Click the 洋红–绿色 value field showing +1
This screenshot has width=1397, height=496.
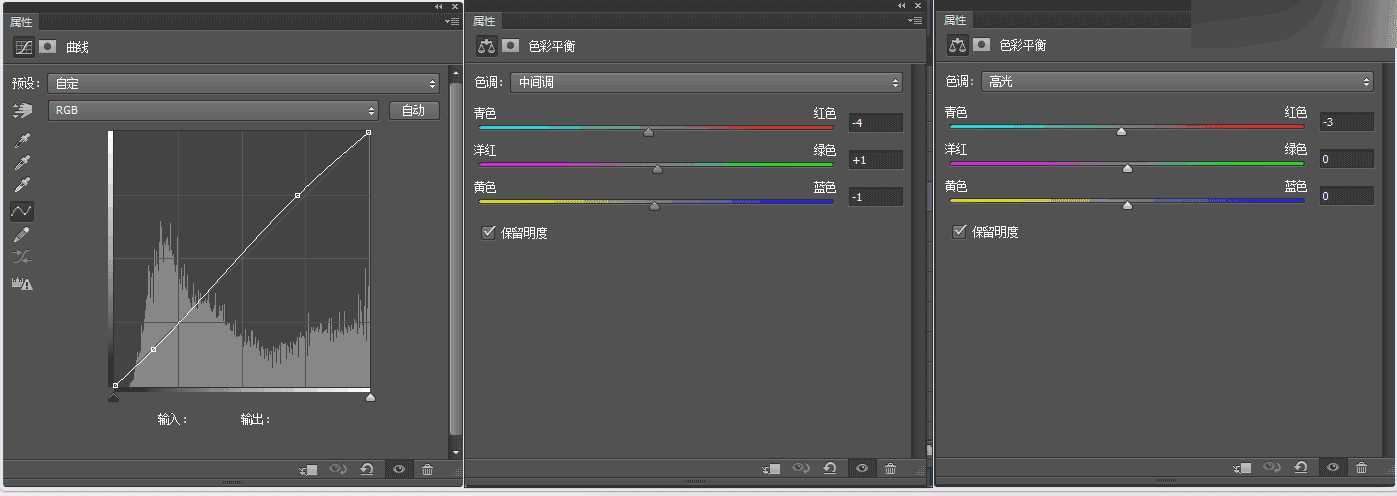(x=875, y=160)
